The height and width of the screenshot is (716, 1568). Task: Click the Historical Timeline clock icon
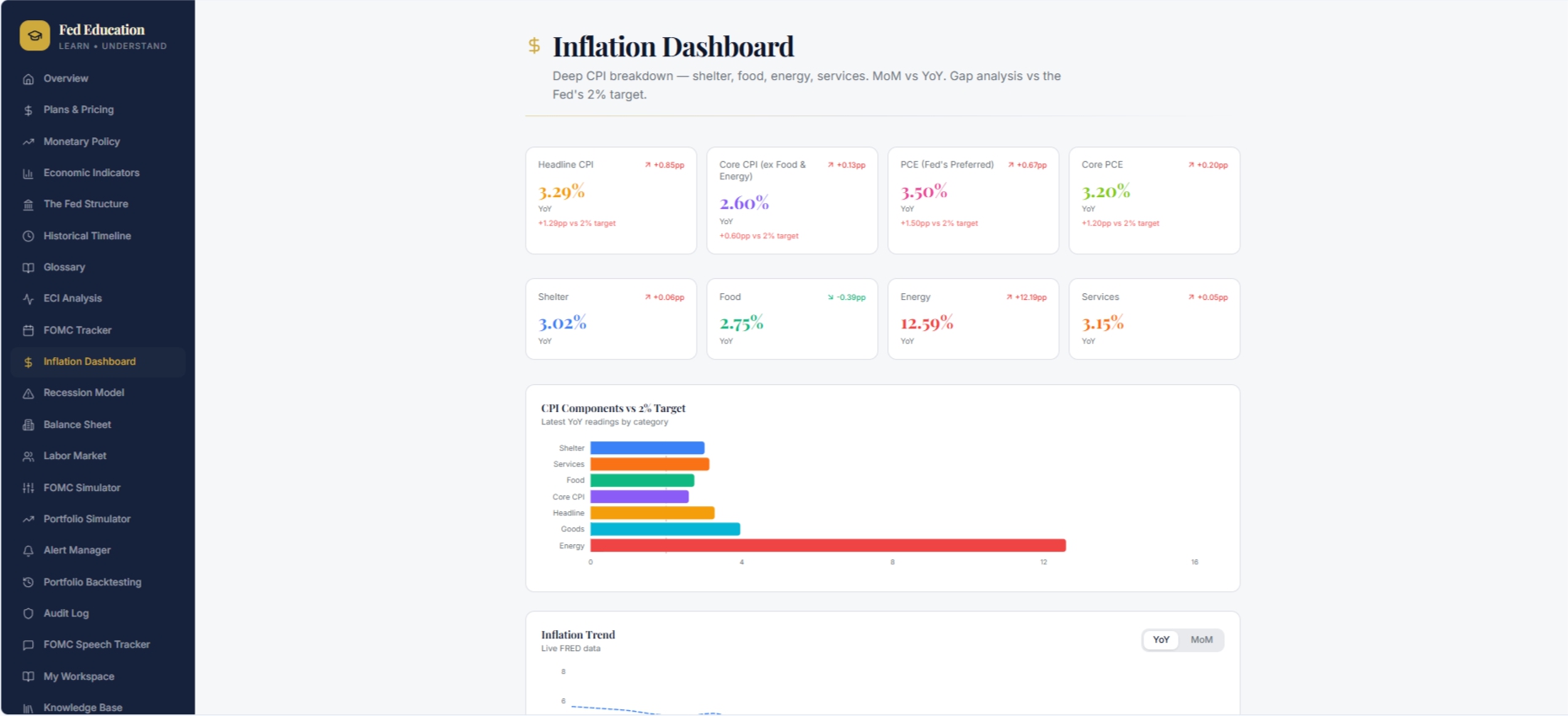(x=28, y=237)
